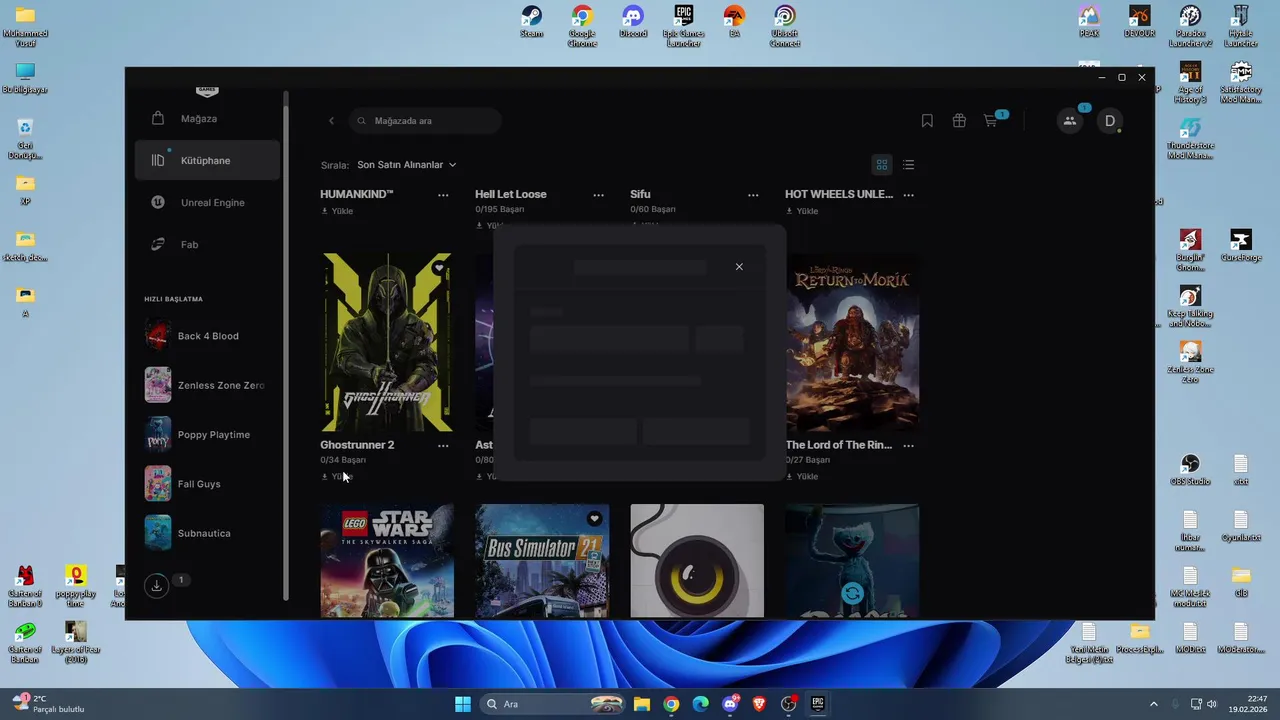Switch library to grid view
1280x720 pixels.
(882, 165)
